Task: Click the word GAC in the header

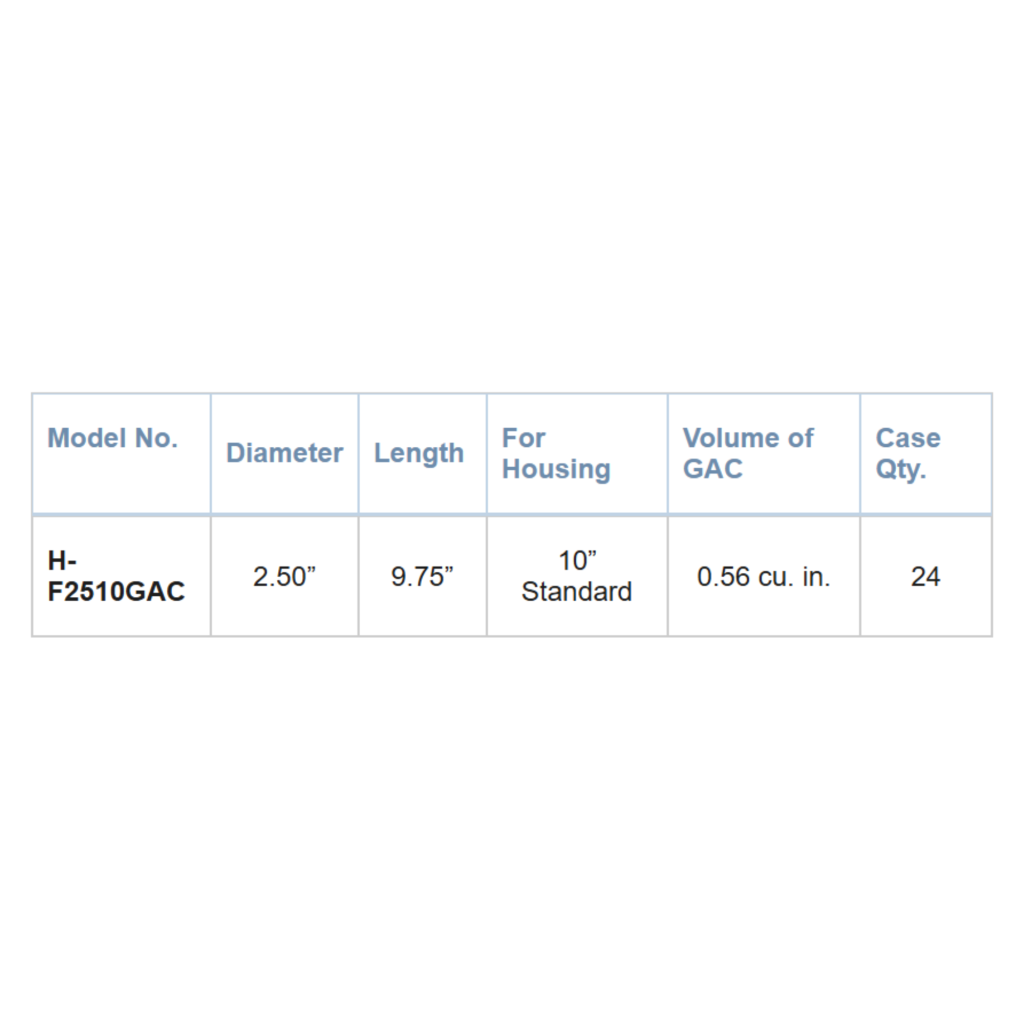Action: (x=713, y=469)
